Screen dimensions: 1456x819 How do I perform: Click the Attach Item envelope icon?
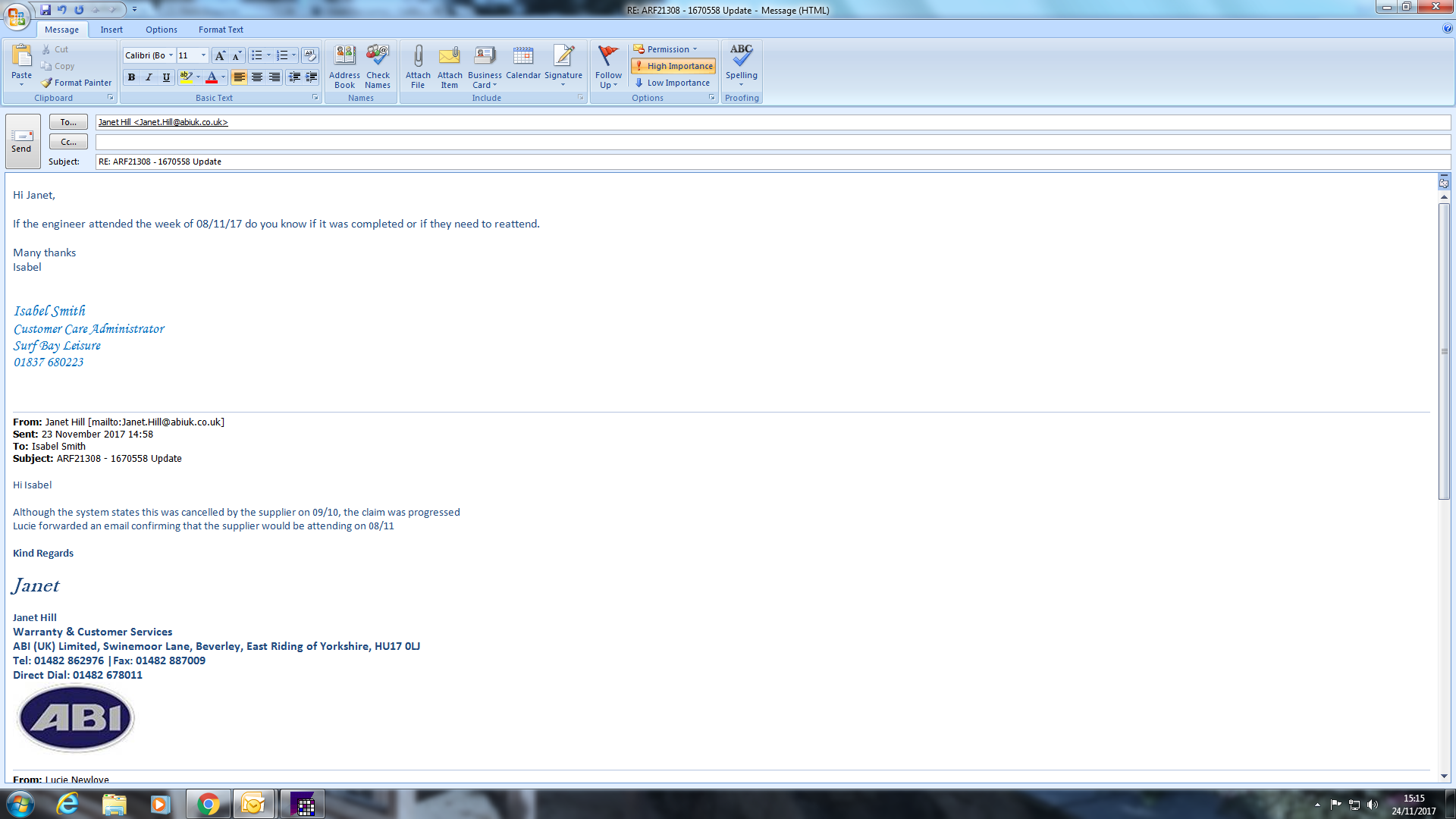pos(450,57)
